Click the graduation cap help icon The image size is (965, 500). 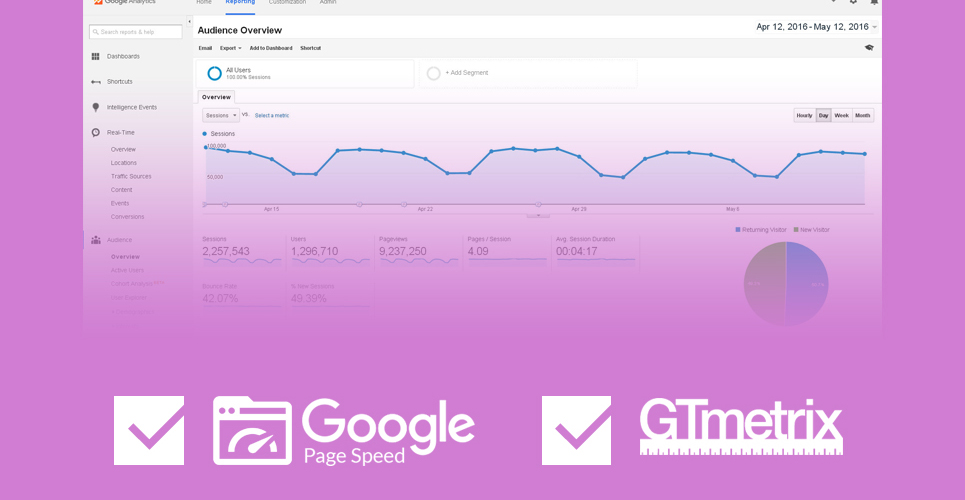869,47
